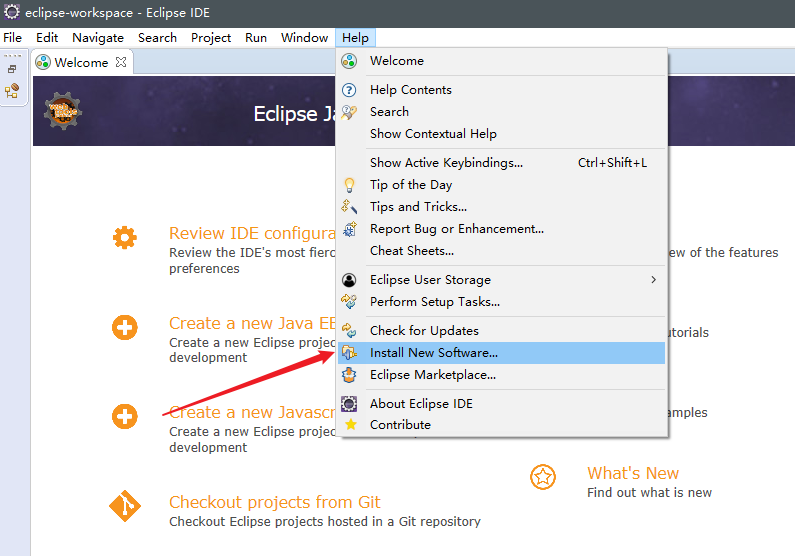Viewport: 795px width, 556px height.
Task: Click the Tip of the Day lightbulb icon
Action: 349,185
